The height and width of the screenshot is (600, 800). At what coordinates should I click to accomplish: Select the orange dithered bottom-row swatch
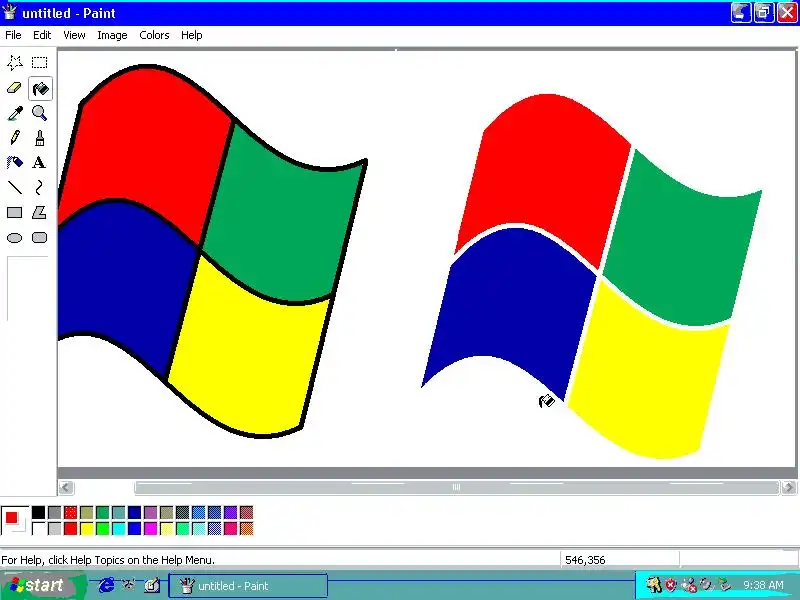[x=246, y=528]
